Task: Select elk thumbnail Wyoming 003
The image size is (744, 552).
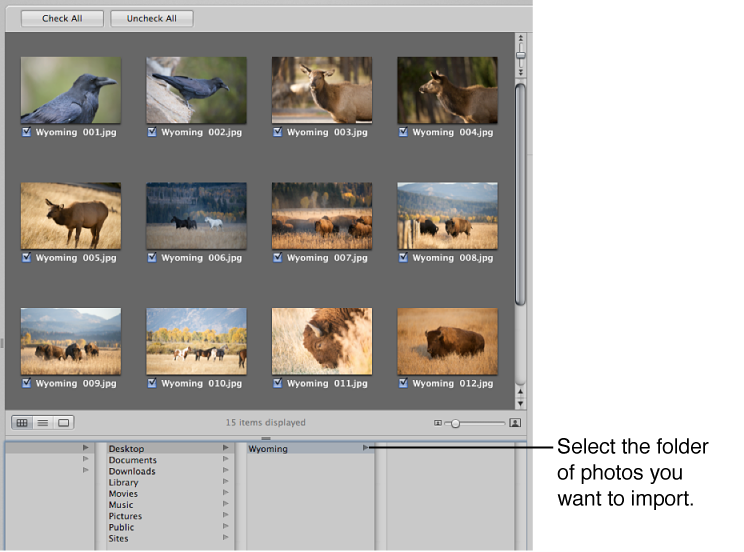Action: tap(322, 90)
